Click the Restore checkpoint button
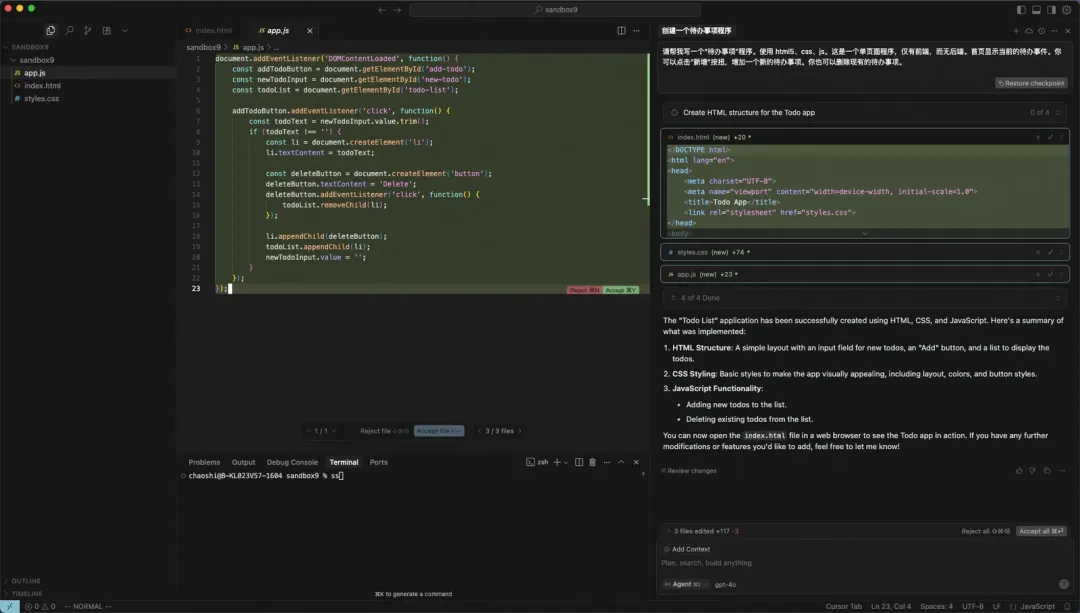The image size is (1080, 613). point(1031,83)
